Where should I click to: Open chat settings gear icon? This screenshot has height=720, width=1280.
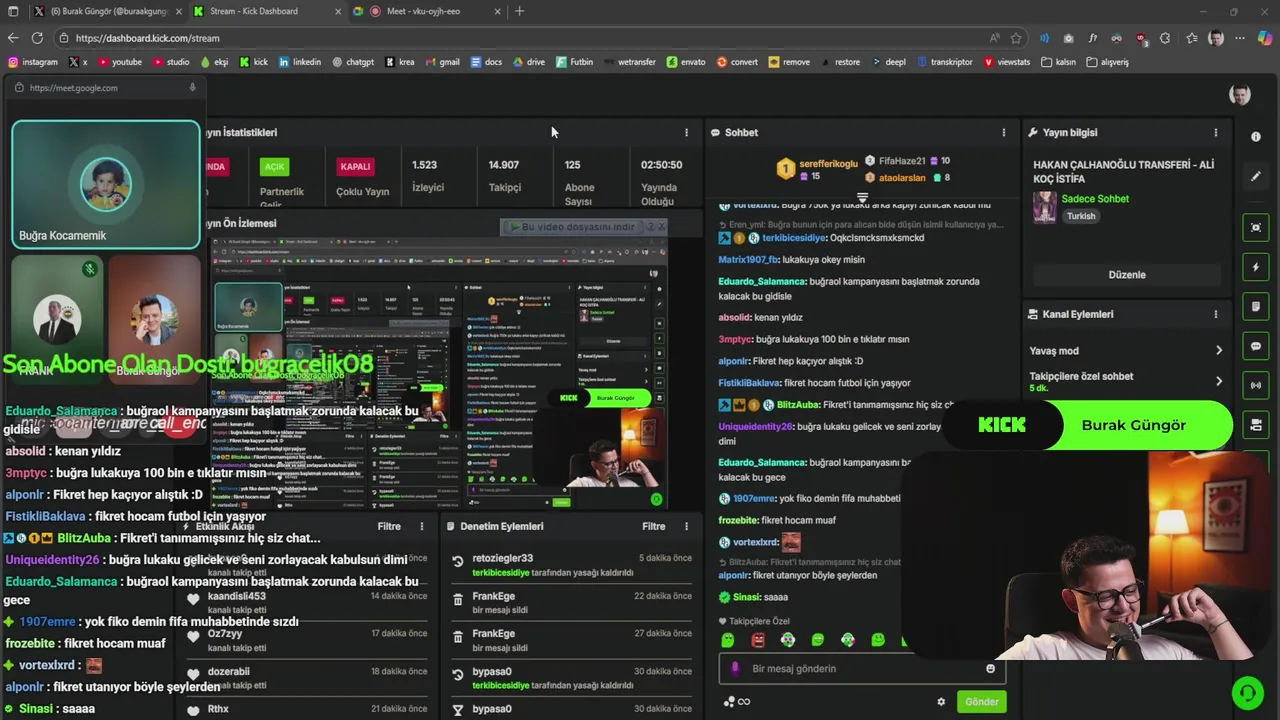click(941, 702)
